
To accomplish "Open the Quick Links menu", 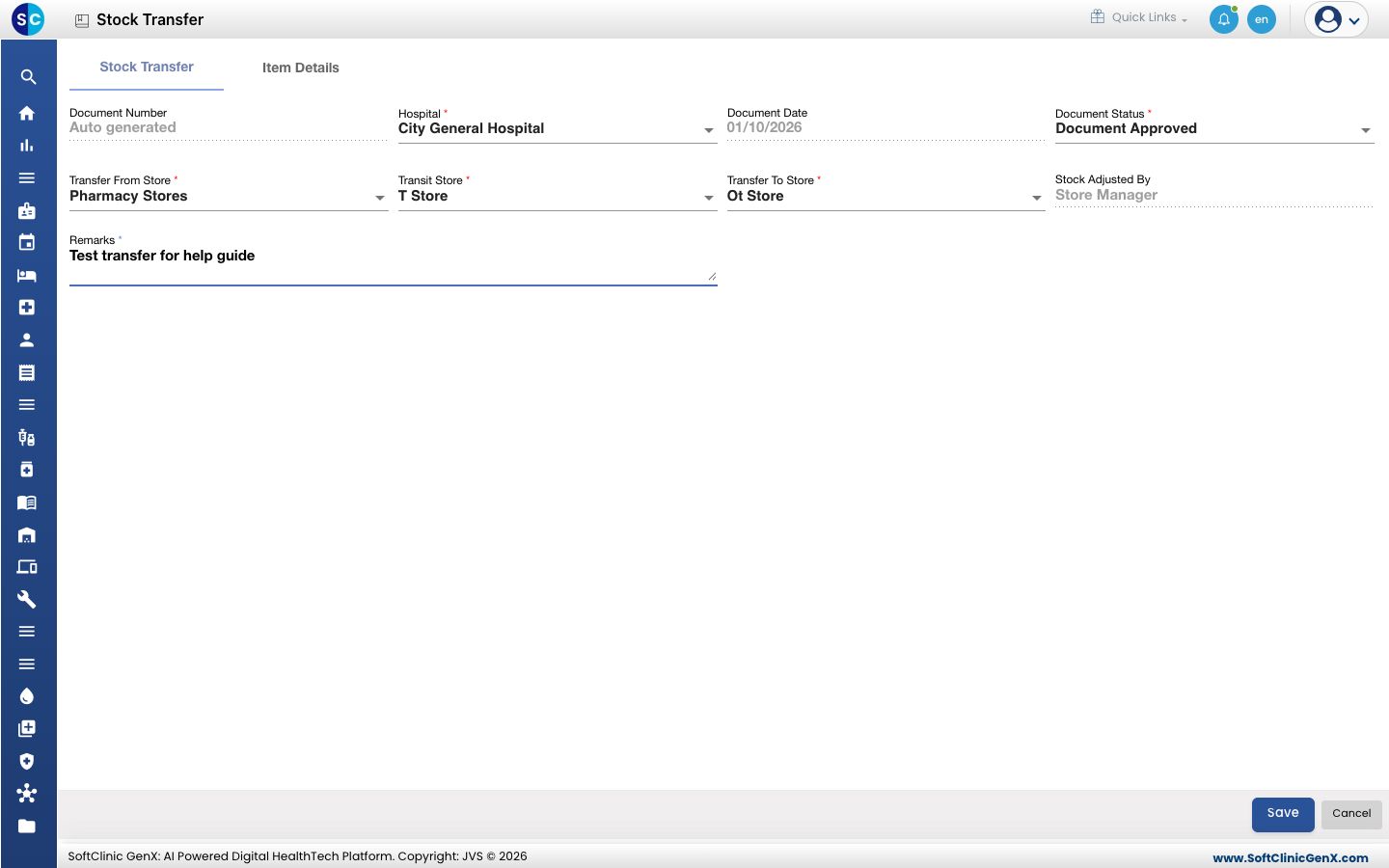I will tap(1139, 17).
